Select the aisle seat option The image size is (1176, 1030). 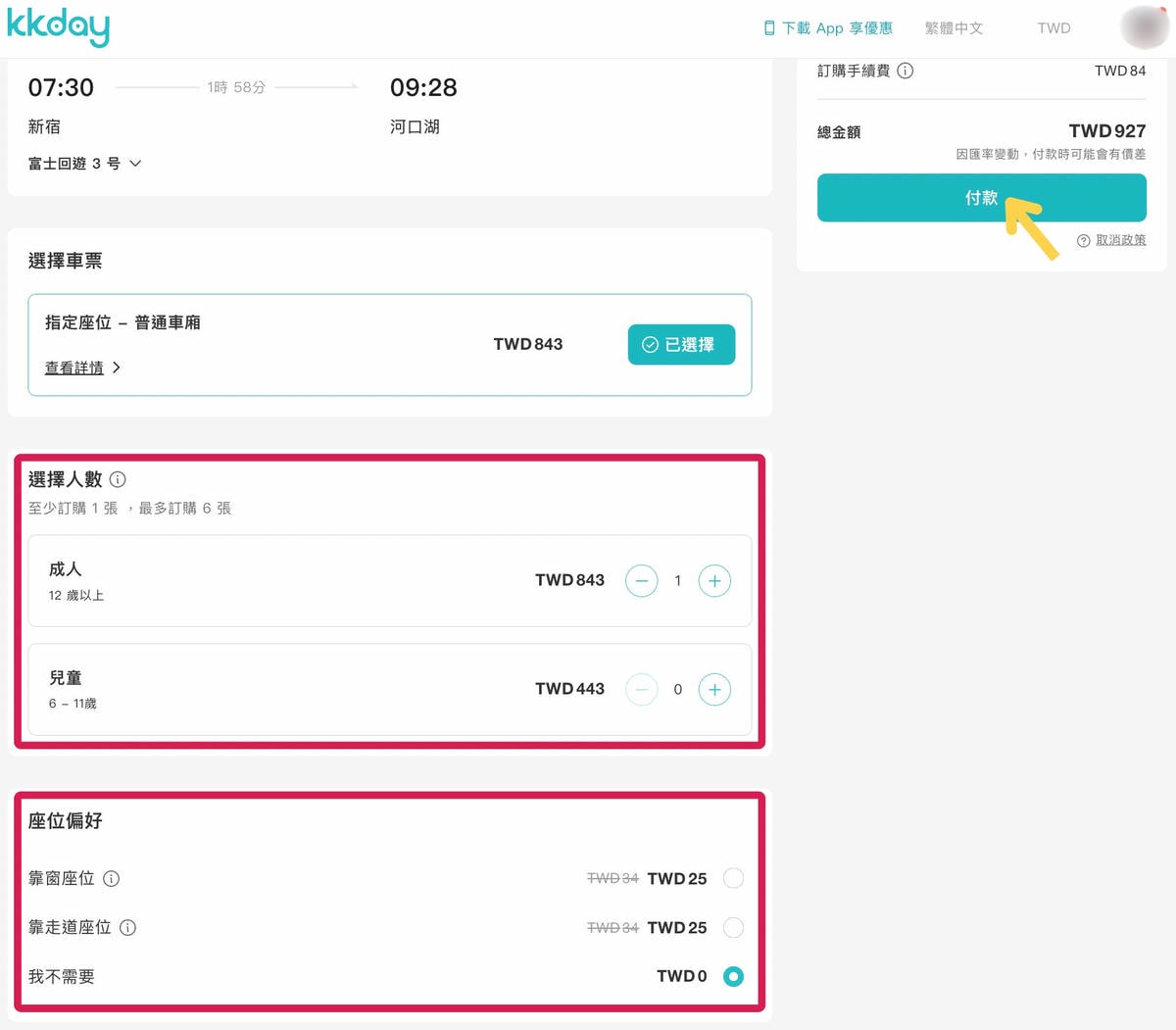[733, 927]
